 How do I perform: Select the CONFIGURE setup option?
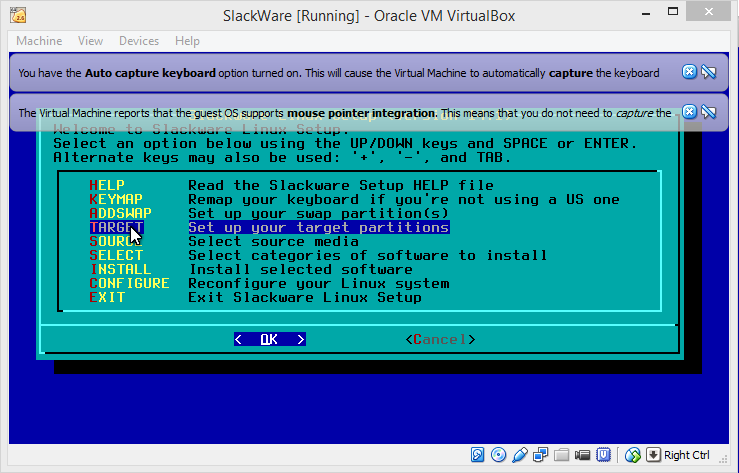130,284
